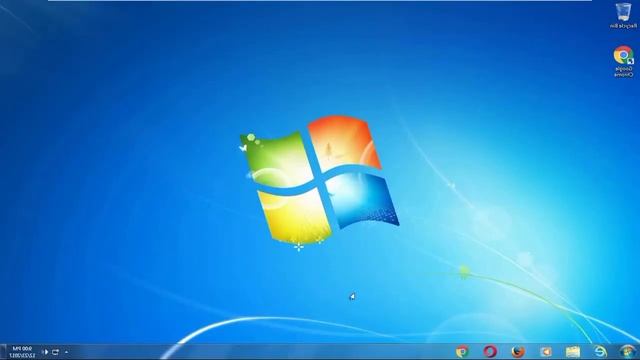Open Windows Explorer folder icon in taskbar
This screenshot has height=360, width=640.
click(573, 351)
